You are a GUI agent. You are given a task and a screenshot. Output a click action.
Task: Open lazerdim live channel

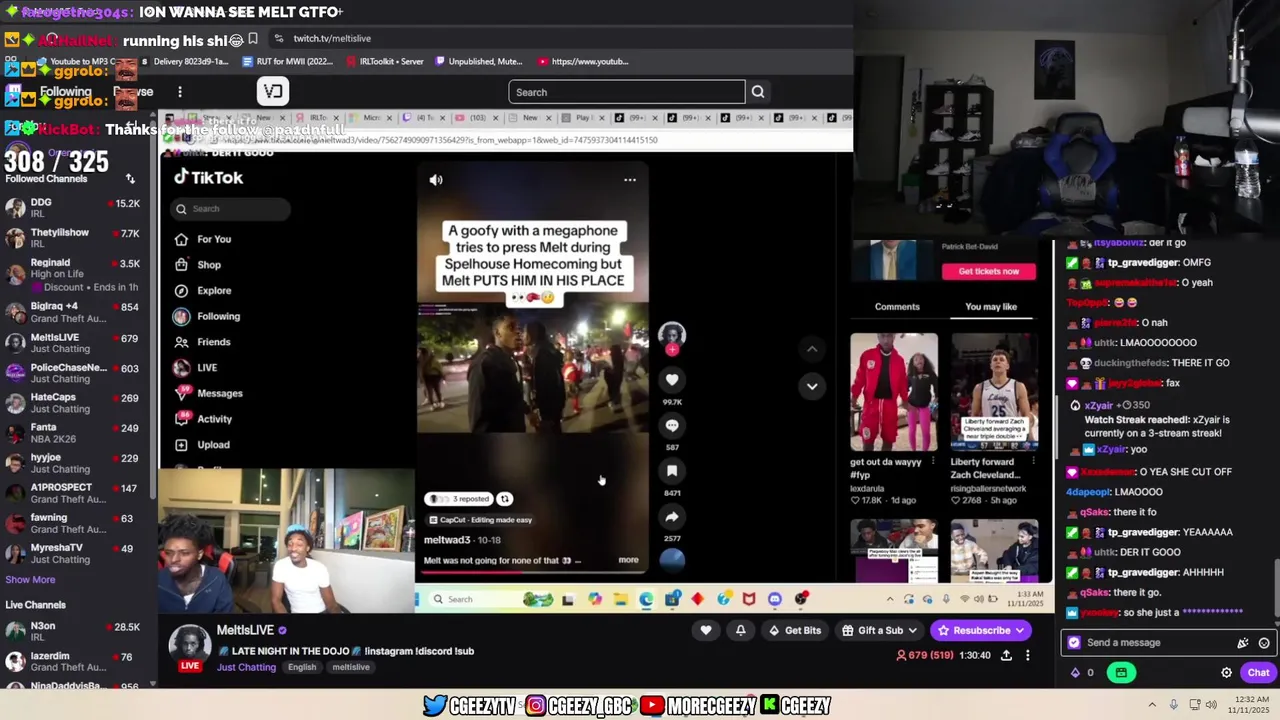[x=76, y=661]
